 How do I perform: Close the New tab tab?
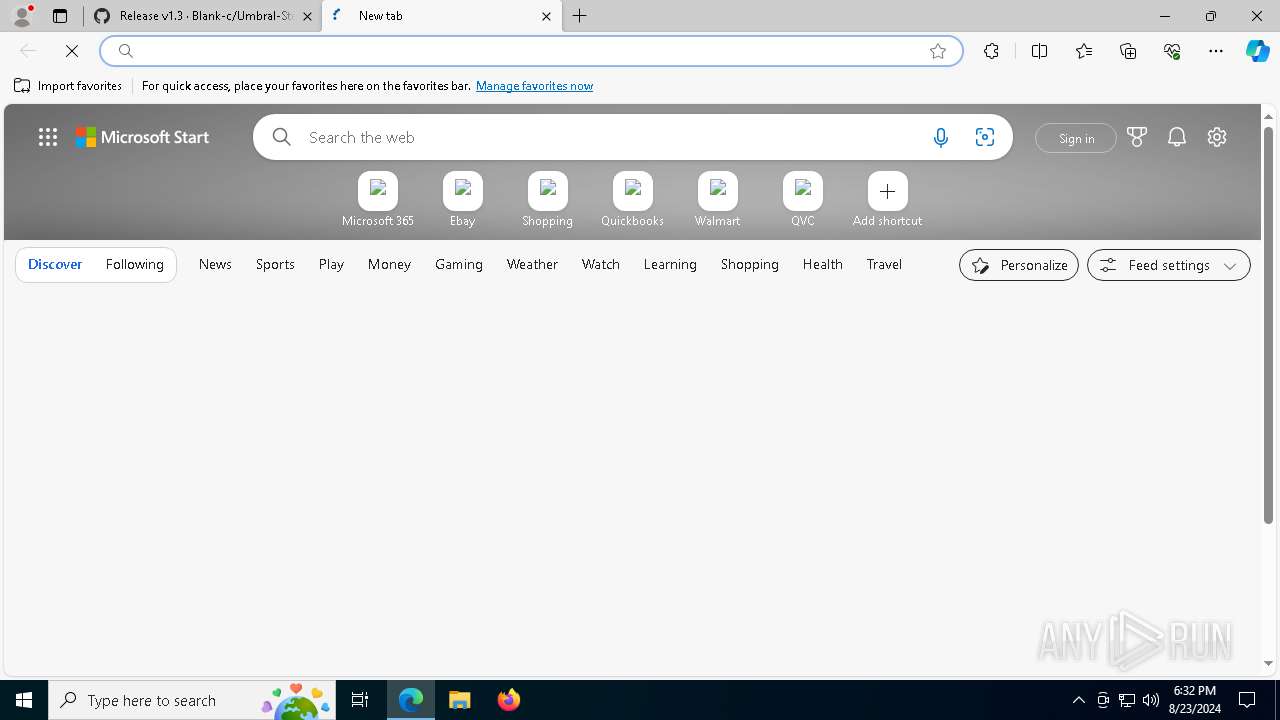(x=546, y=16)
